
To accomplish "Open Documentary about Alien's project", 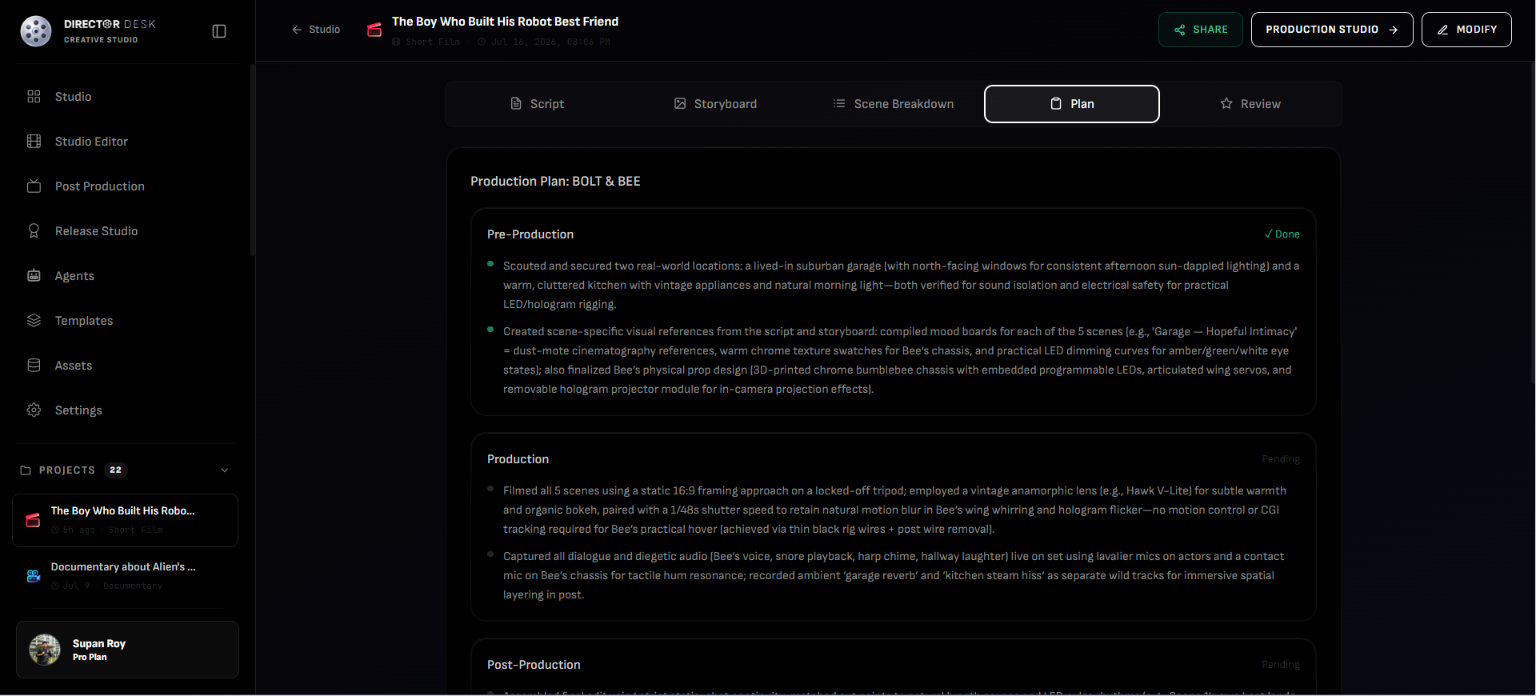I will (125, 576).
